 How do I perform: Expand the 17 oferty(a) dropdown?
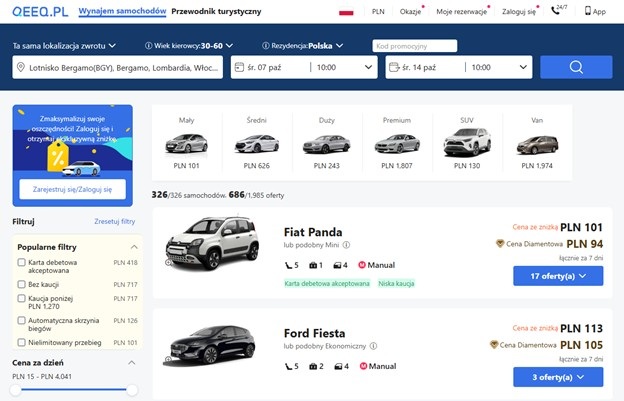[x=558, y=276]
